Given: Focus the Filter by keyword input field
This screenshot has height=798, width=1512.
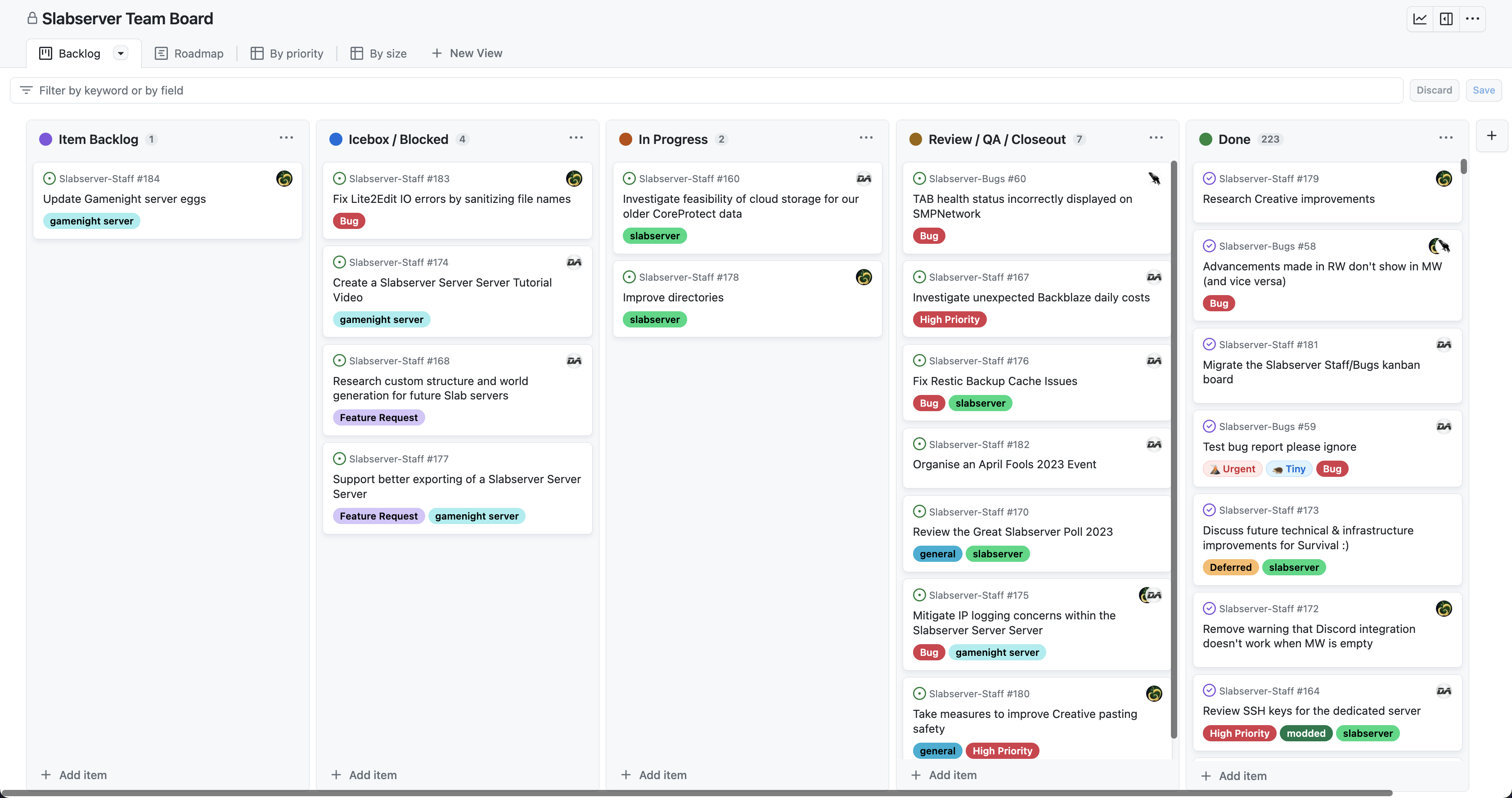Looking at the screenshot, I should pyautogui.click(x=704, y=90).
